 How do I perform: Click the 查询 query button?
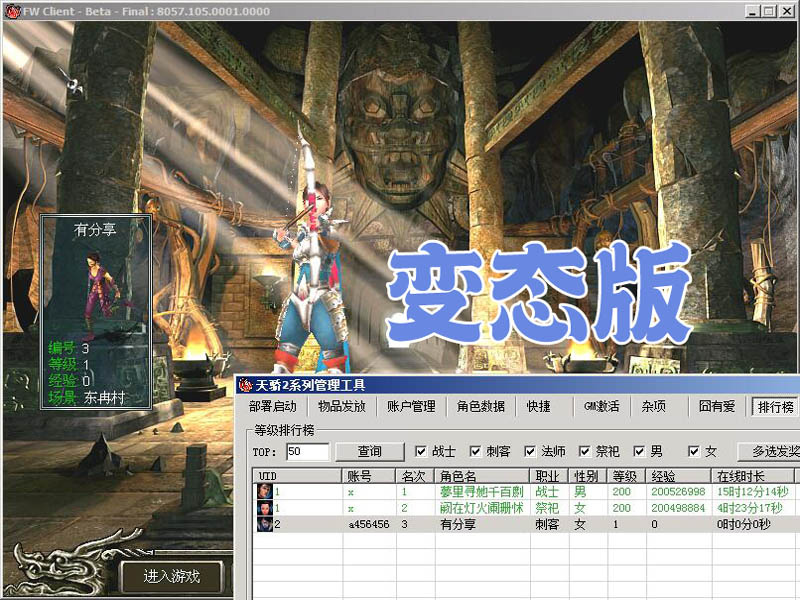(x=369, y=452)
